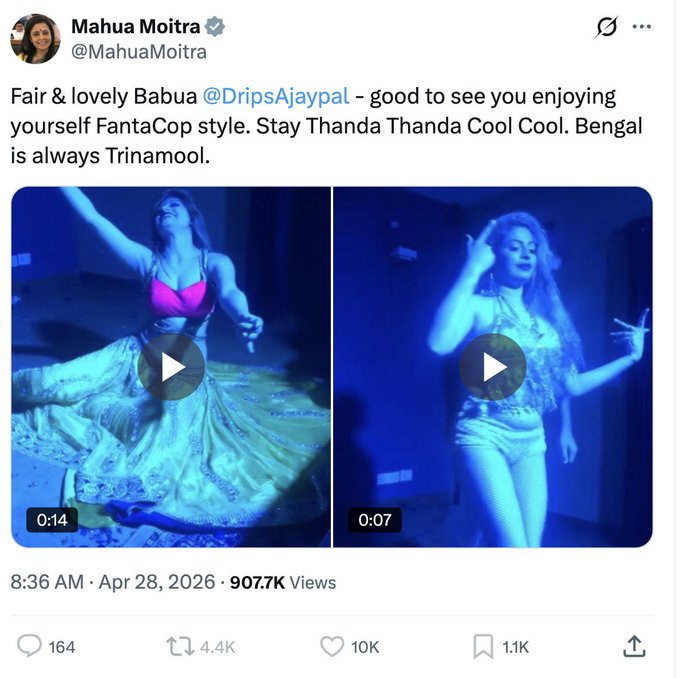
Task: Play the left 0:14 video
Action: [171, 367]
